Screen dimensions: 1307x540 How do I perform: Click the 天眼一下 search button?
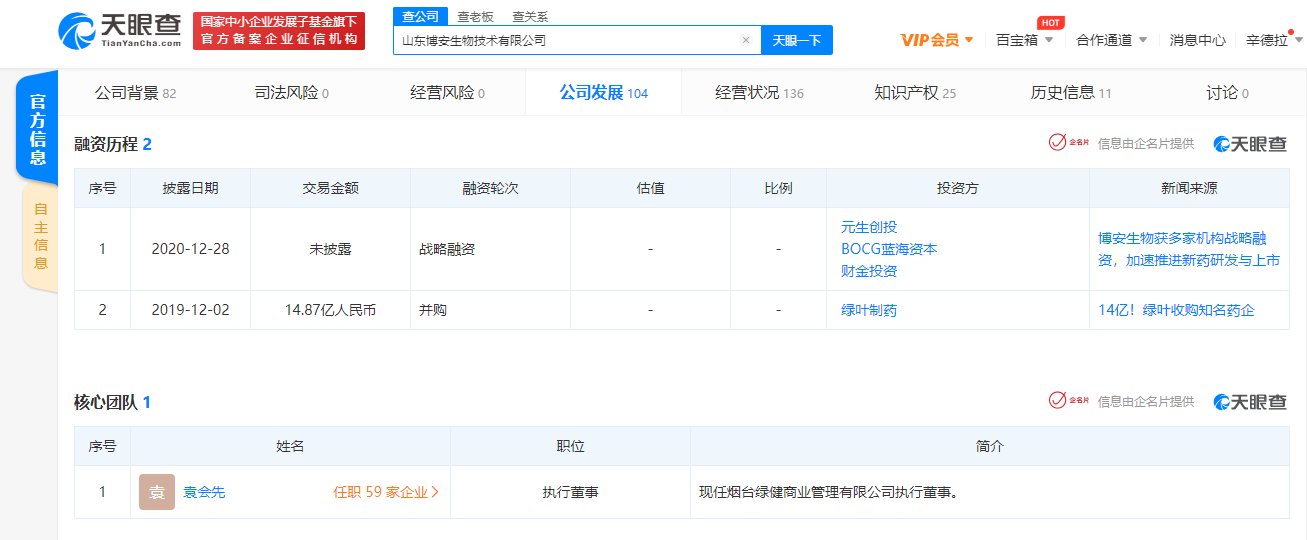click(797, 40)
